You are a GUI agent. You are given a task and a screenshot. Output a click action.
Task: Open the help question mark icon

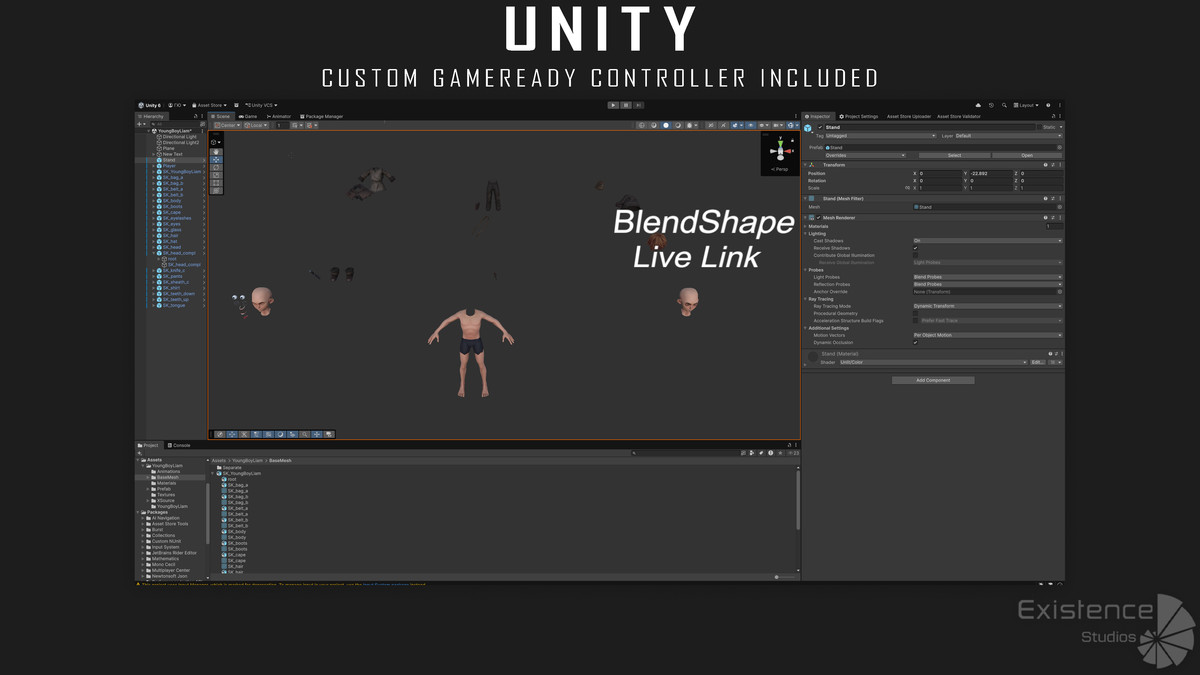point(1048,105)
